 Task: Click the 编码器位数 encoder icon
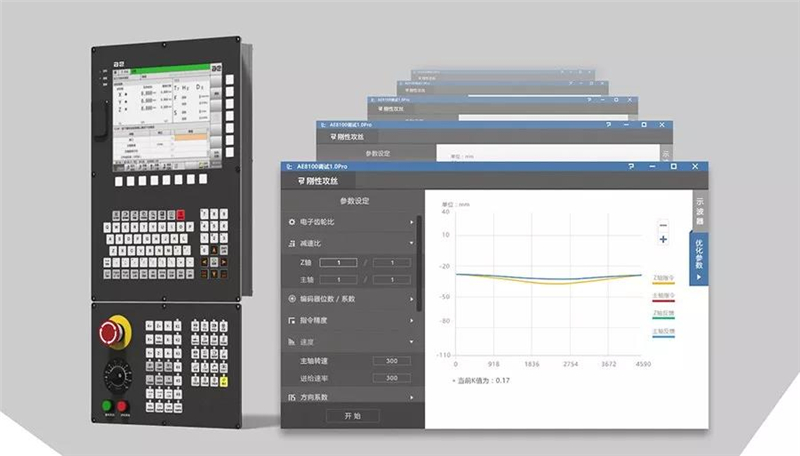291,299
